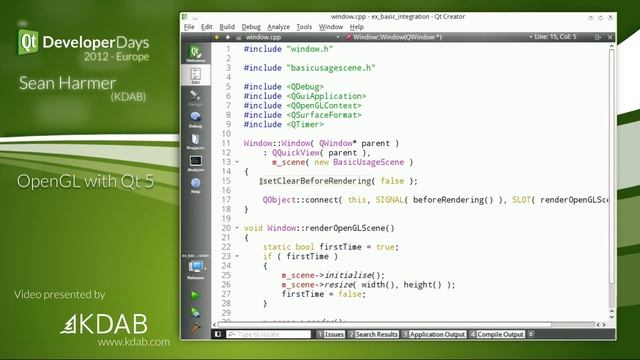Open the Release build target selector

[196, 268]
